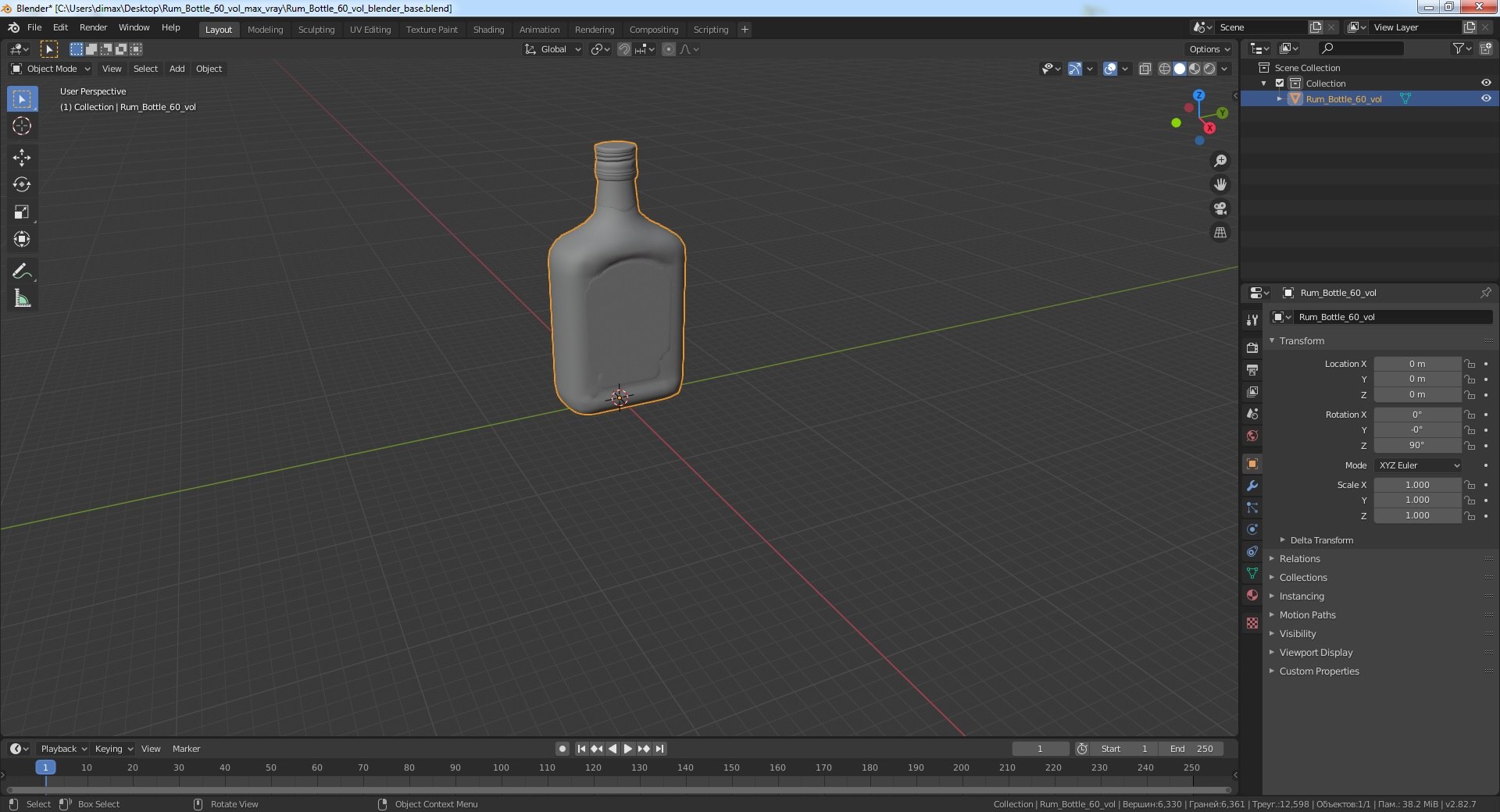The width and height of the screenshot is (1500, 812).
Task: Click the play animation button
Action: (x=627, y=749)
